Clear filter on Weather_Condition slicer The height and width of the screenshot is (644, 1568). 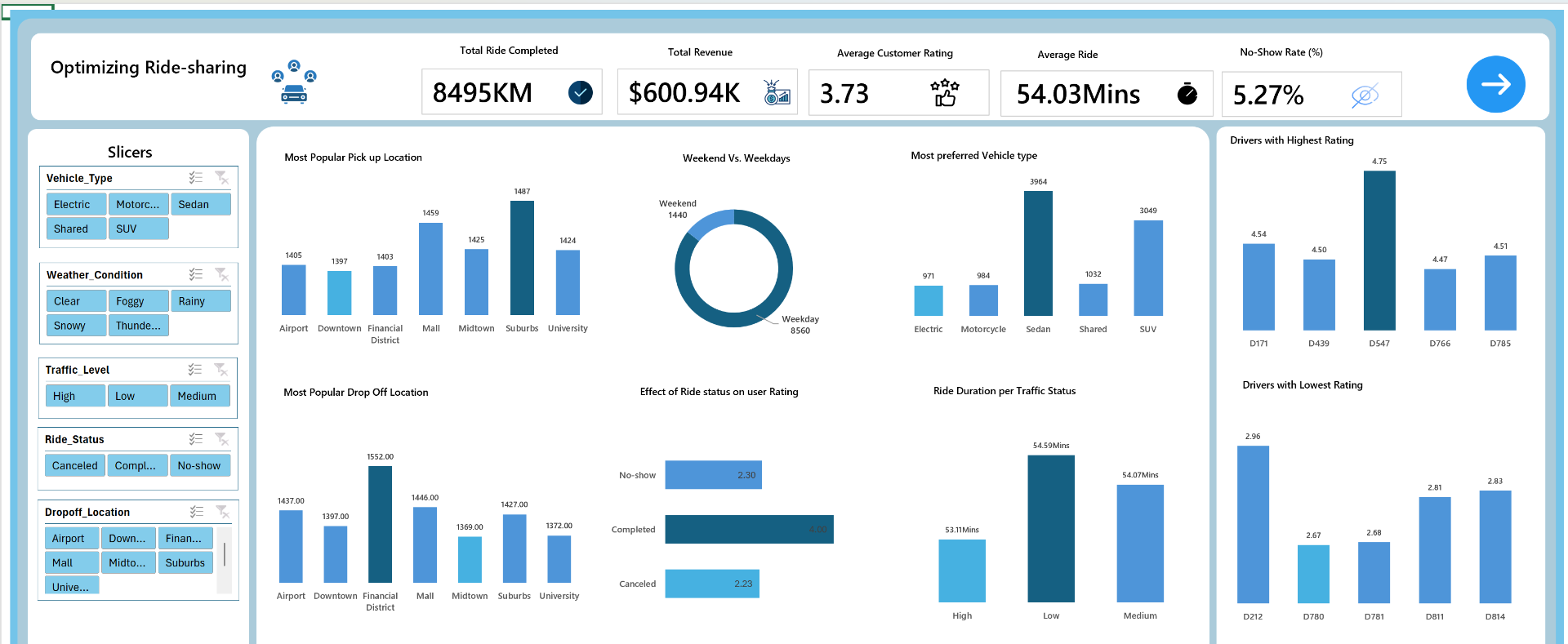221,274
